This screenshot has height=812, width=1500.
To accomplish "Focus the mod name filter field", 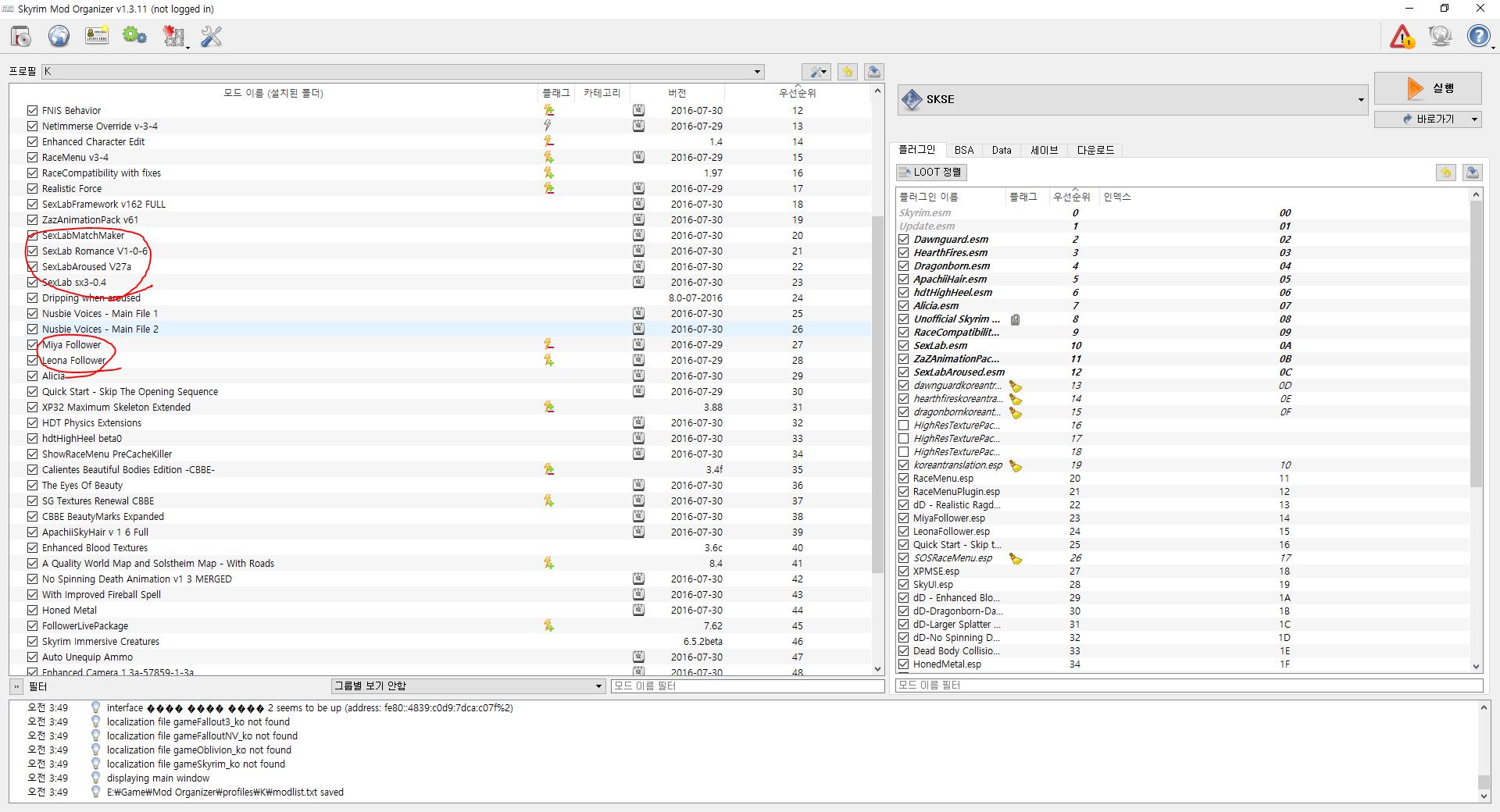I will (x=748, y=686).
